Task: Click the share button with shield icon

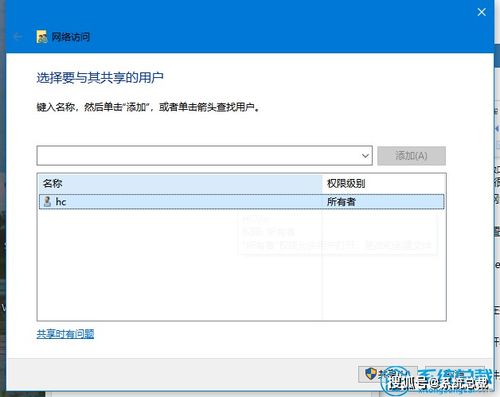Action: click(x=388, y=374)
